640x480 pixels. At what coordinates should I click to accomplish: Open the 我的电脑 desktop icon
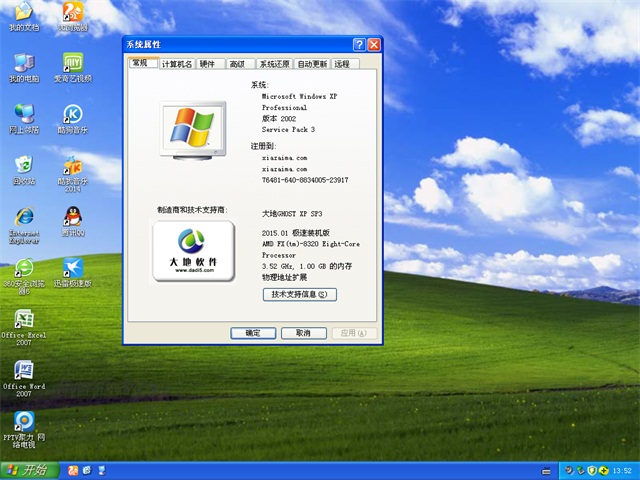click(23, 63)
